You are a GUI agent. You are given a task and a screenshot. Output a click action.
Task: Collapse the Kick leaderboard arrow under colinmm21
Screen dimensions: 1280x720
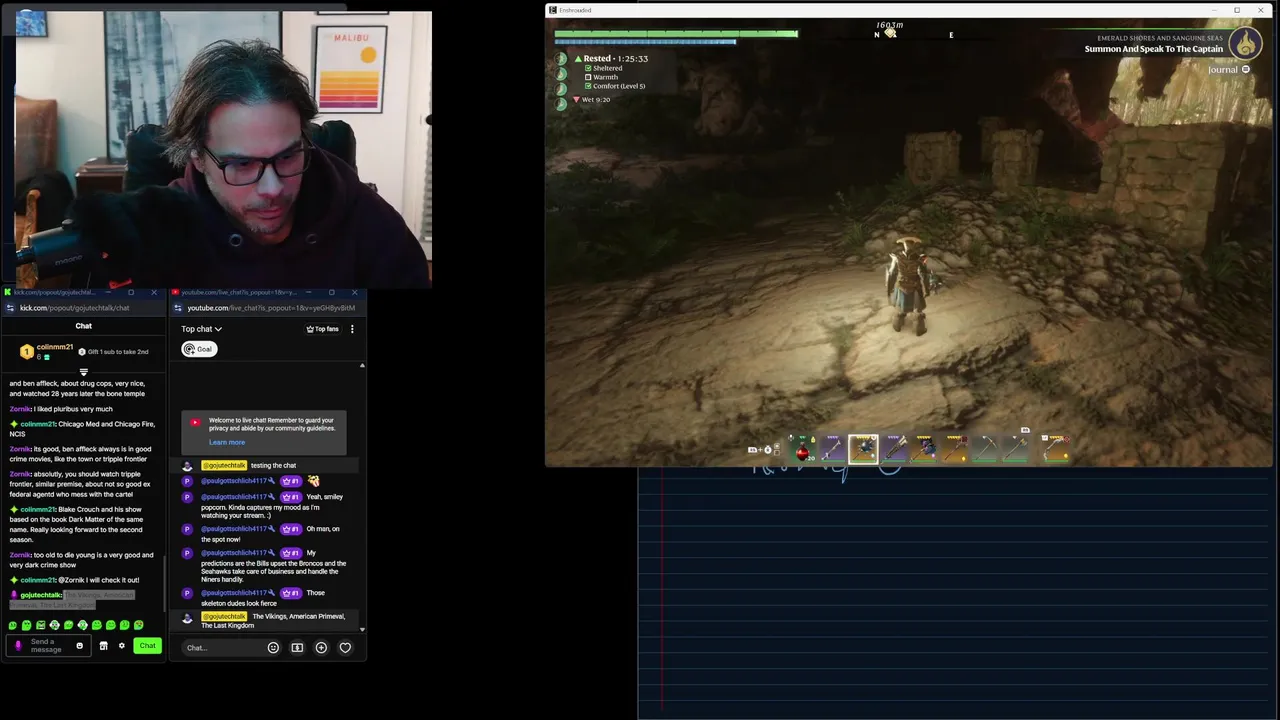pos(83,372)
